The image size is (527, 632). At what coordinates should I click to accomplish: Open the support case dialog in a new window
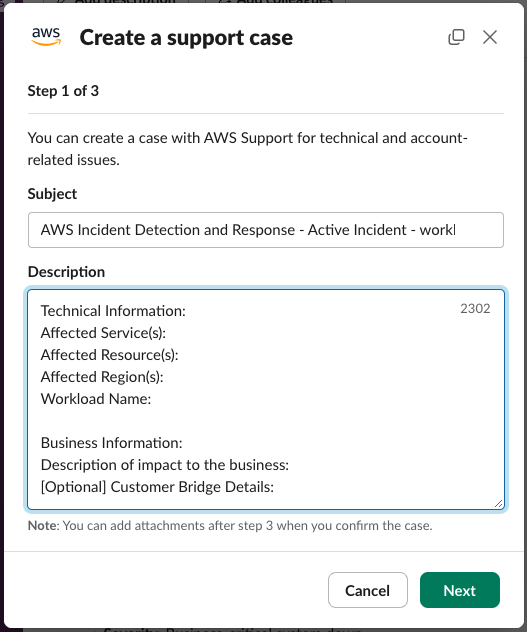point(456,37)
